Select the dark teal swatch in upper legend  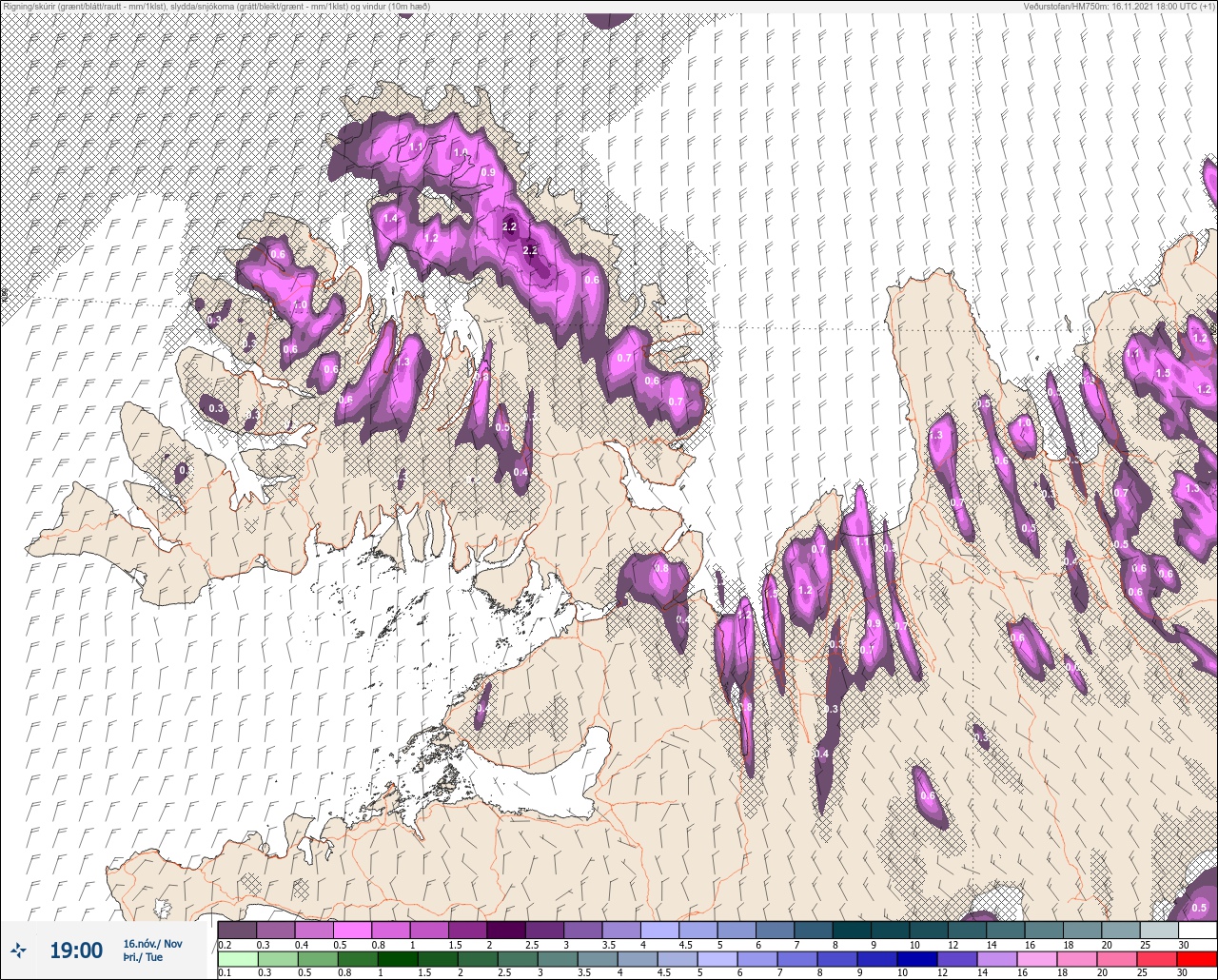[852, 930]
